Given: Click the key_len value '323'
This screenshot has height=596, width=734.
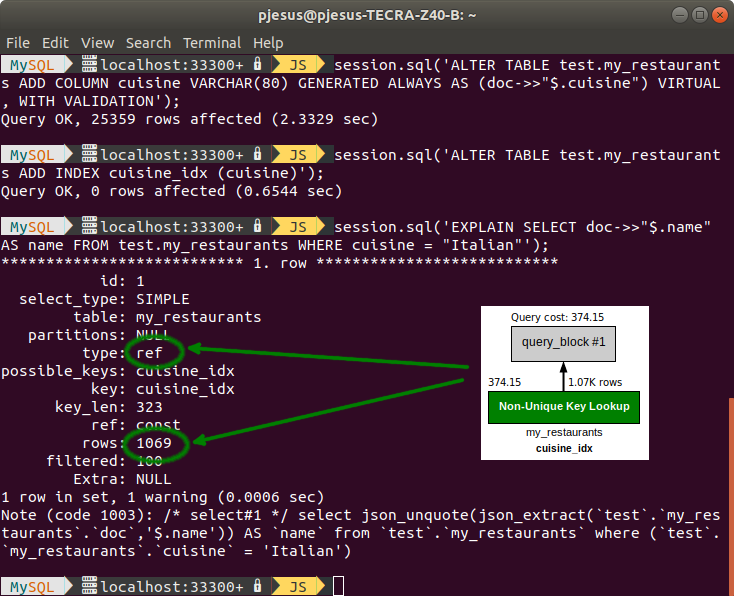Looking at the screenshot, I should pos(149,407).
